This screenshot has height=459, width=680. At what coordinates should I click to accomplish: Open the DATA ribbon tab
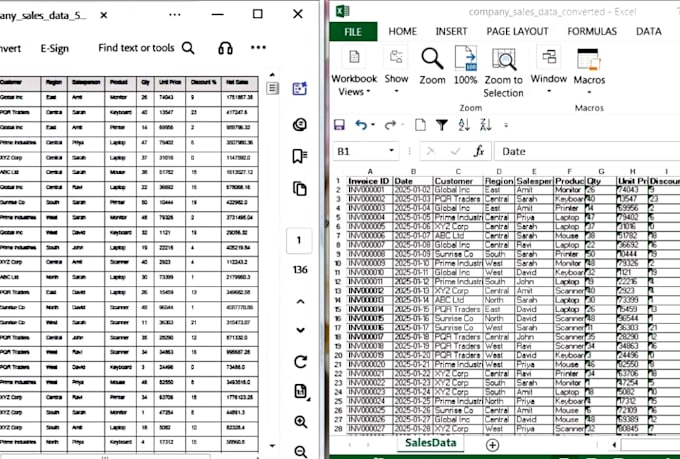(x=648, y=32)
